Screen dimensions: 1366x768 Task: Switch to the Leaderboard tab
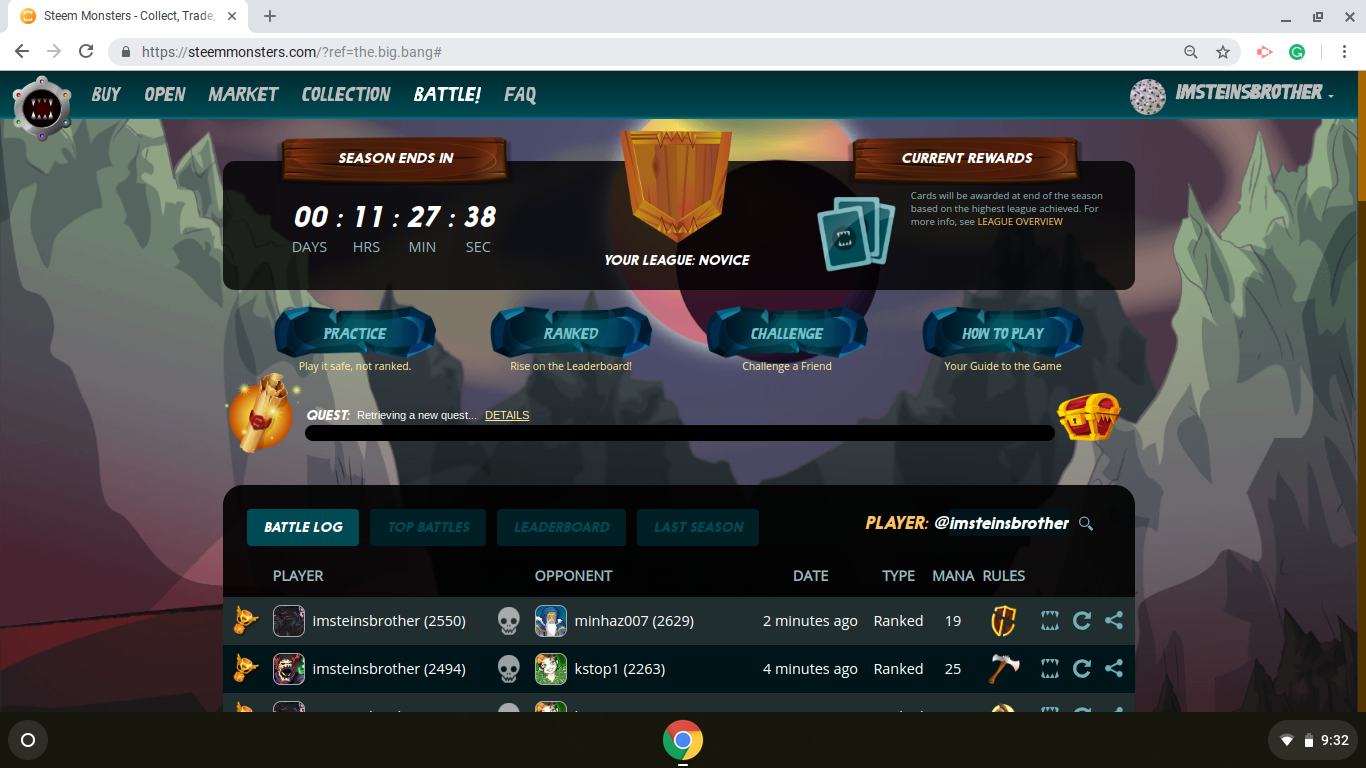pos(561,527)
